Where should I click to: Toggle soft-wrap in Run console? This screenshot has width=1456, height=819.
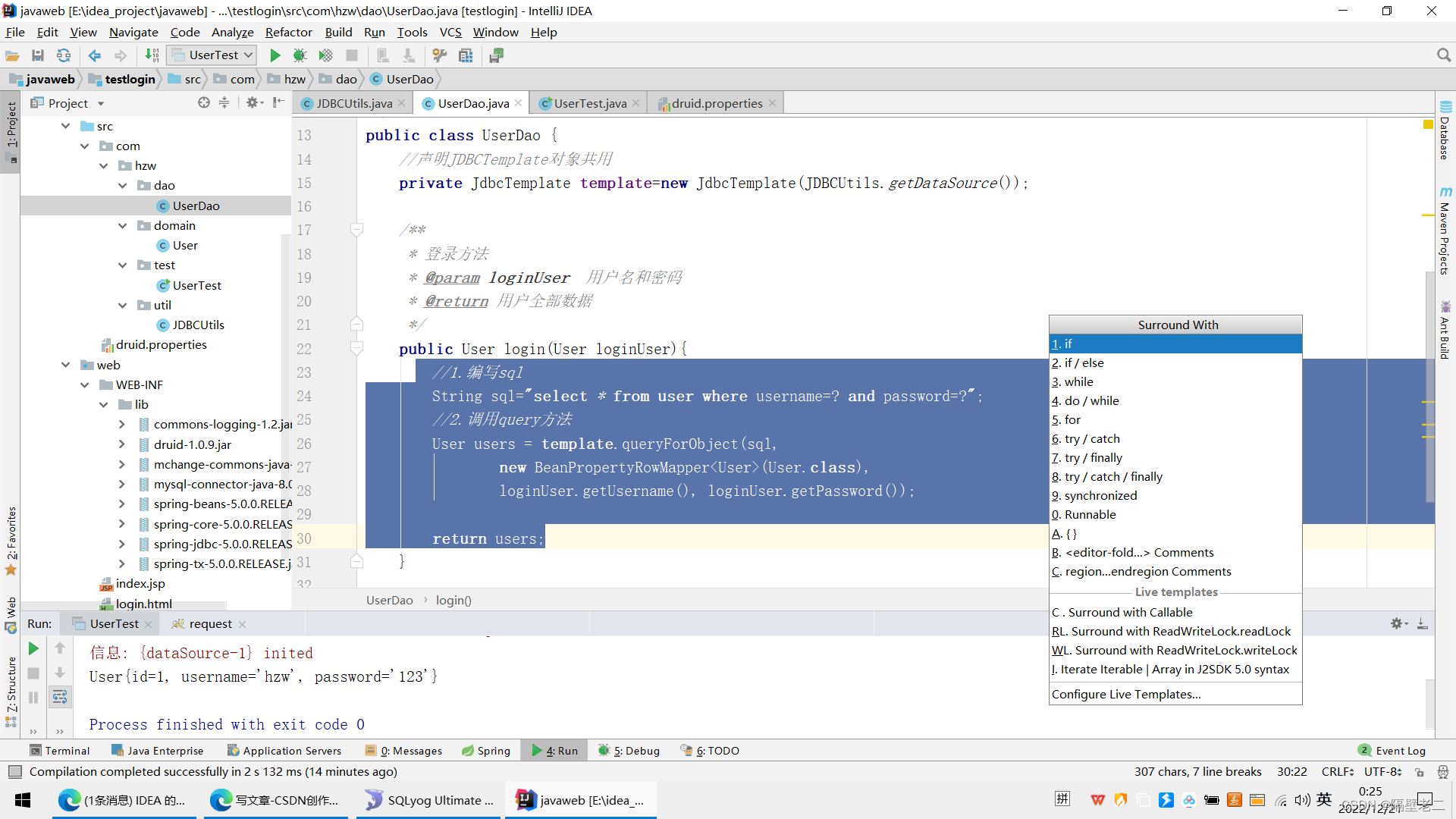pyautogui.click(x=60, y=697)
